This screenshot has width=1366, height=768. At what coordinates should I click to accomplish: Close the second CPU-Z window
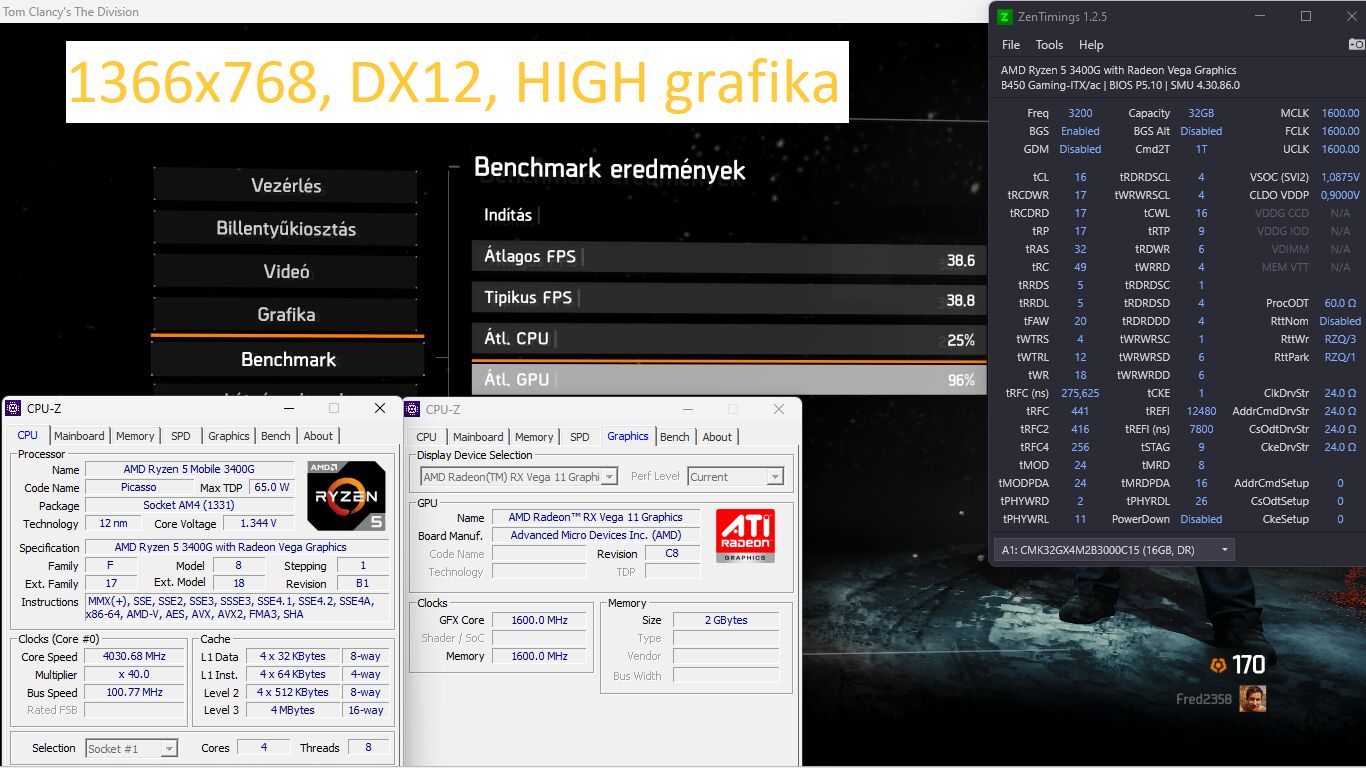point(779,409)
